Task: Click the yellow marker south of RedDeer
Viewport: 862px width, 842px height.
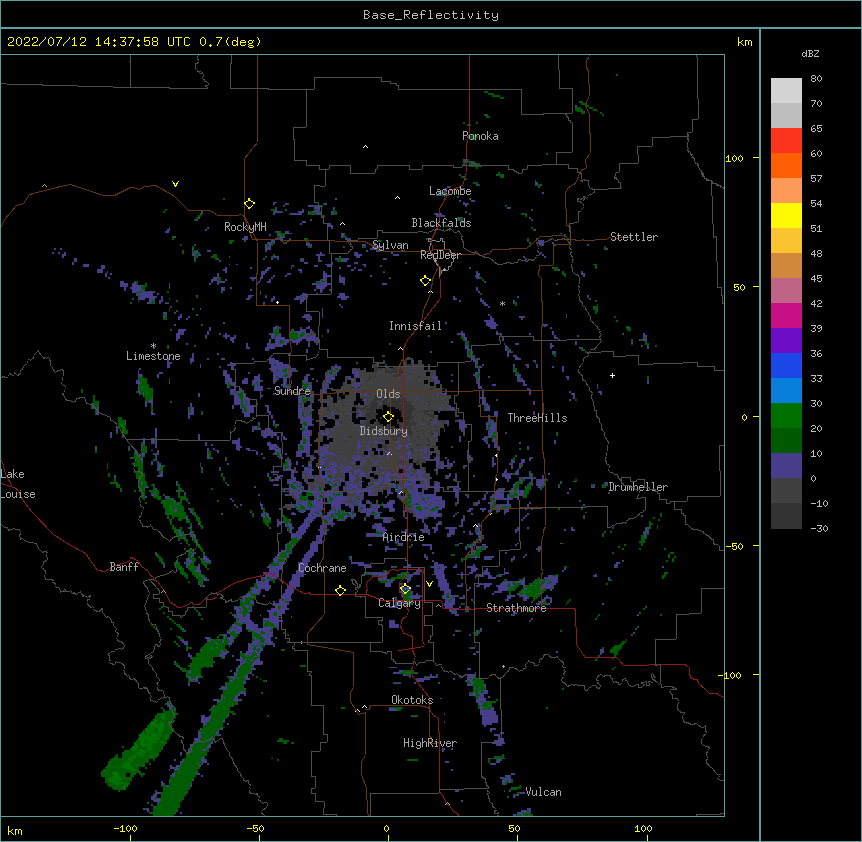Action: coord(425,281)
